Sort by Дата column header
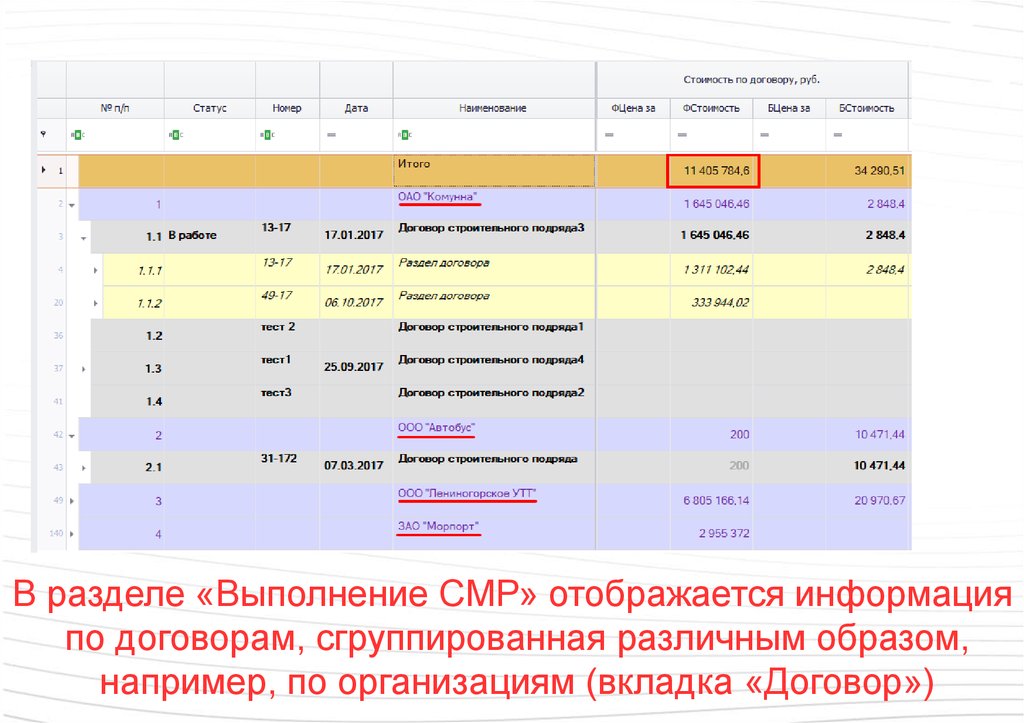This screenshot has width=1024, height=723. pyautogui.click(x=356, y=108)
